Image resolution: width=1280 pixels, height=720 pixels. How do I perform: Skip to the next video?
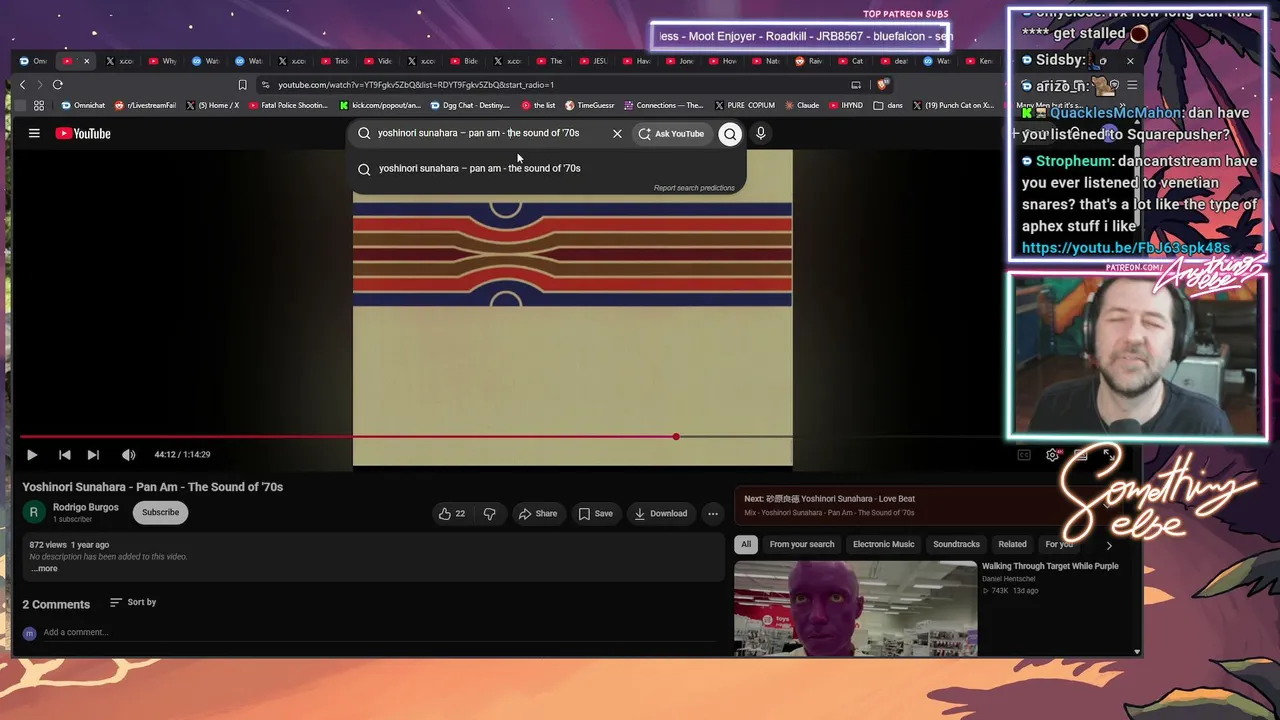click(x=93, y=455)
